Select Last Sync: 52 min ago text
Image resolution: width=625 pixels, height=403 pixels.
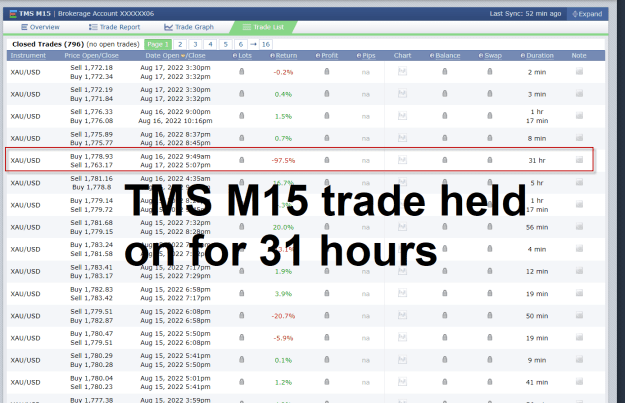click(525, 14)
